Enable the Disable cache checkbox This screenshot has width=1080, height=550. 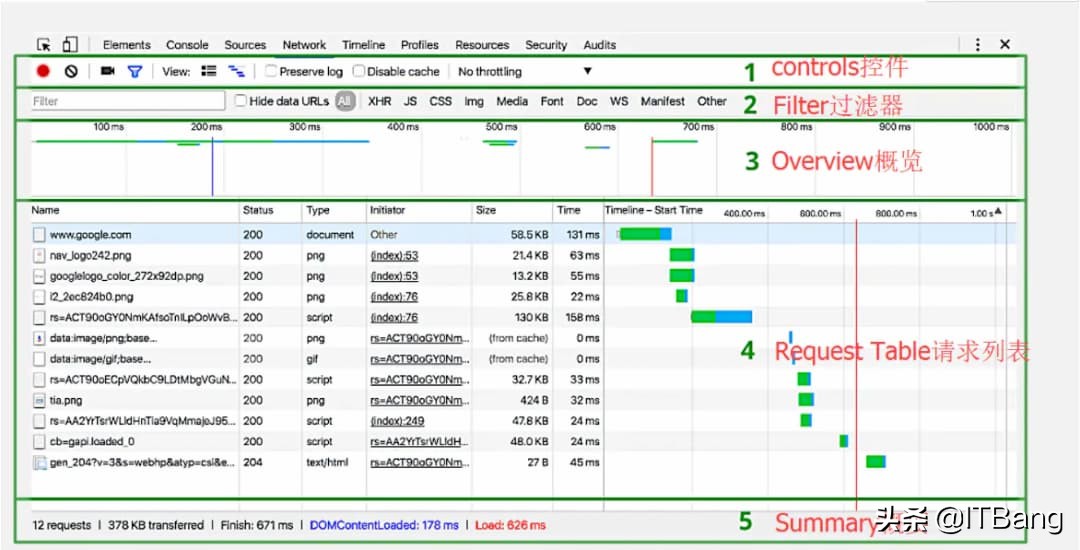pyautogui.click(x=359, y=72)
